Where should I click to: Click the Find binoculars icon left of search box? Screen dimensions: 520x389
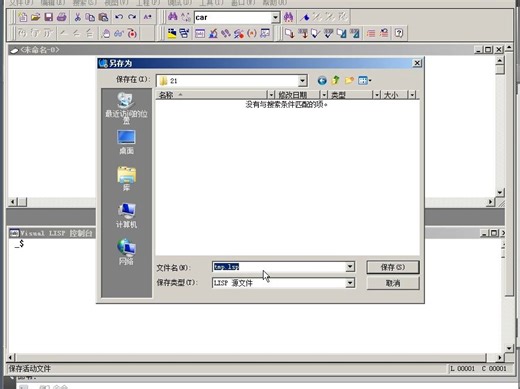(x=172, y=17)
